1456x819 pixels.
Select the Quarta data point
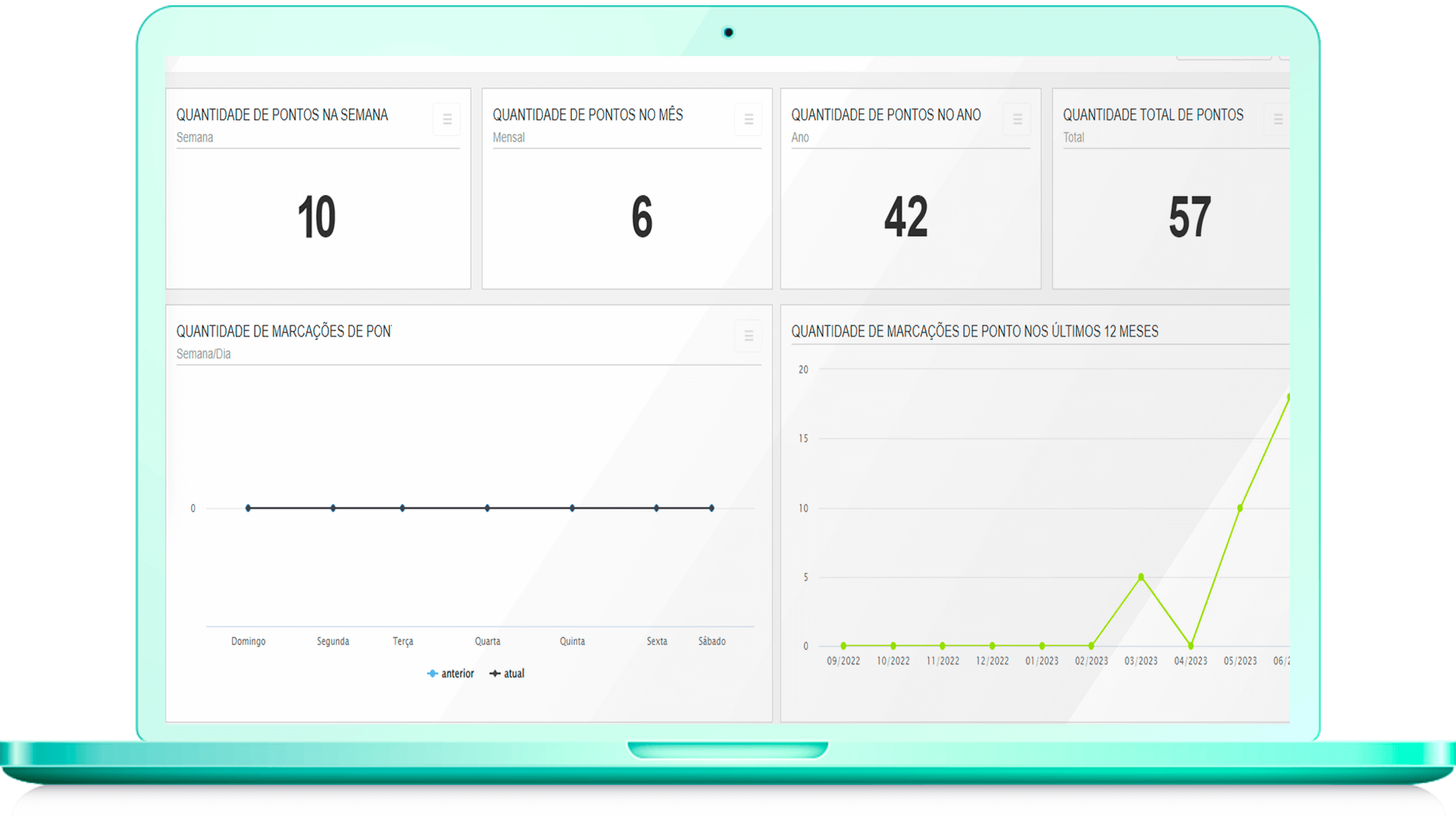pyautogui.click(x=487, y=508)
